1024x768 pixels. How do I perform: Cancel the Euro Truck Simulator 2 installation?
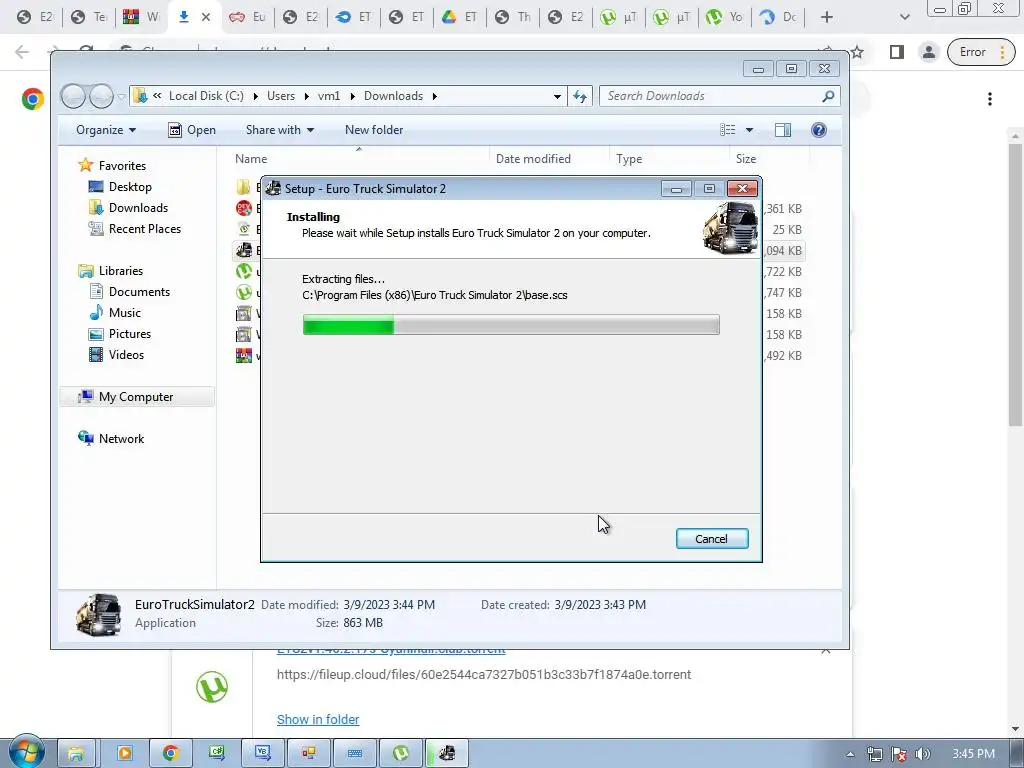coord(712,539)
